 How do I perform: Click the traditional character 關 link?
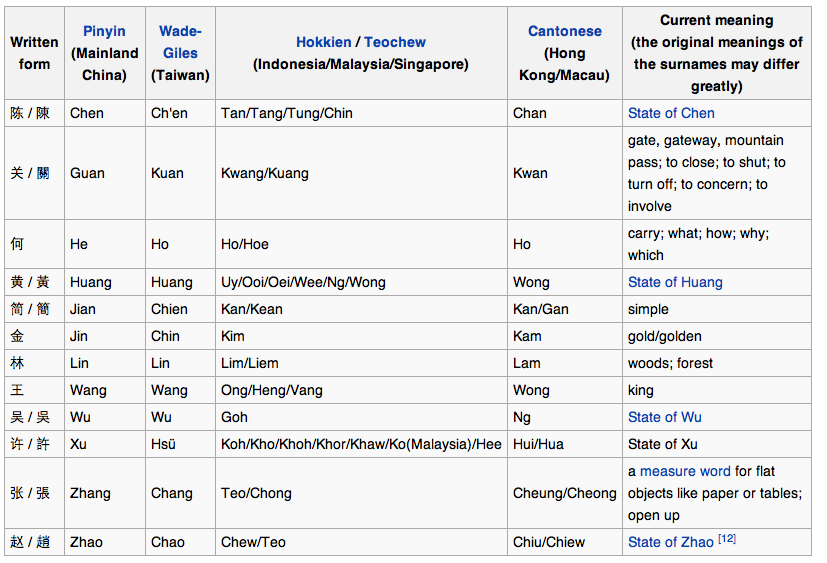click(x=43, y=173)
